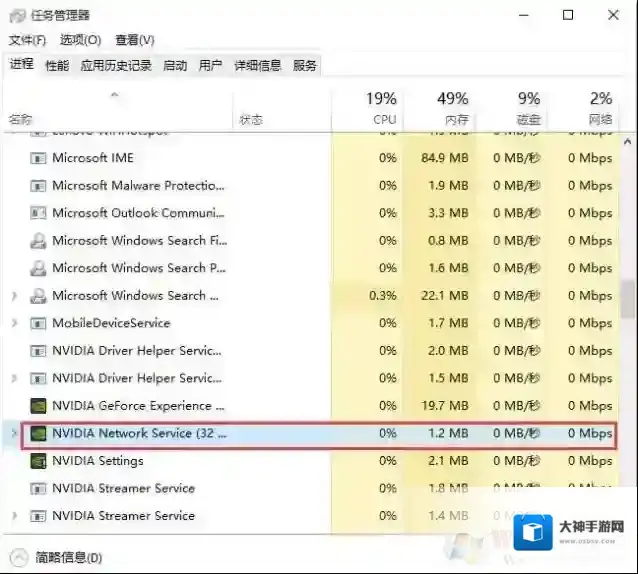This screenshot has width=638, height=574.
Task: Click icon of 0.3% CPU Windows Search row
Action: click(38, 296)
